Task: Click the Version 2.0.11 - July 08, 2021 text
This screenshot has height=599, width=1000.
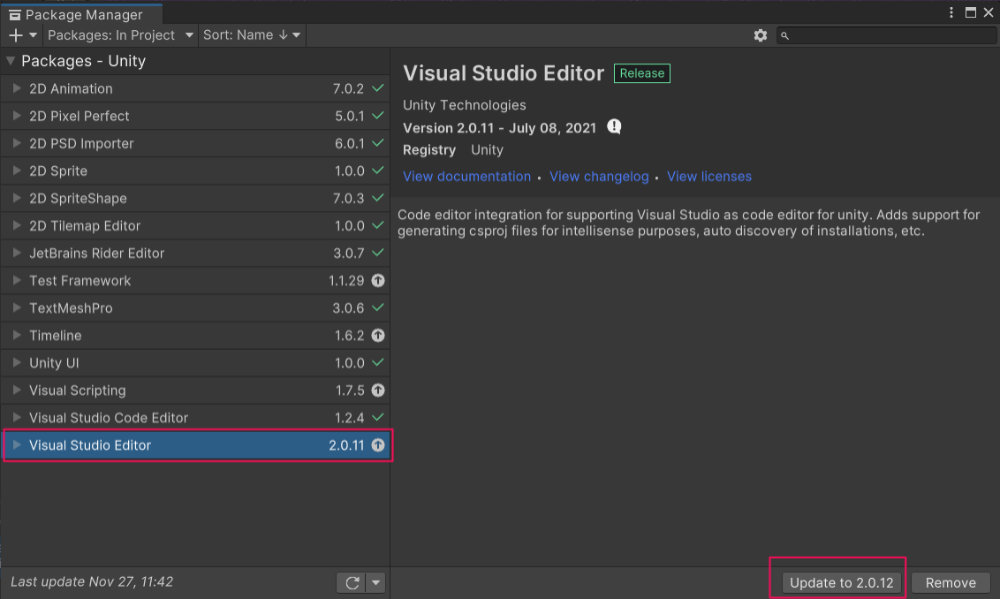Action: [x=499, y=128]
